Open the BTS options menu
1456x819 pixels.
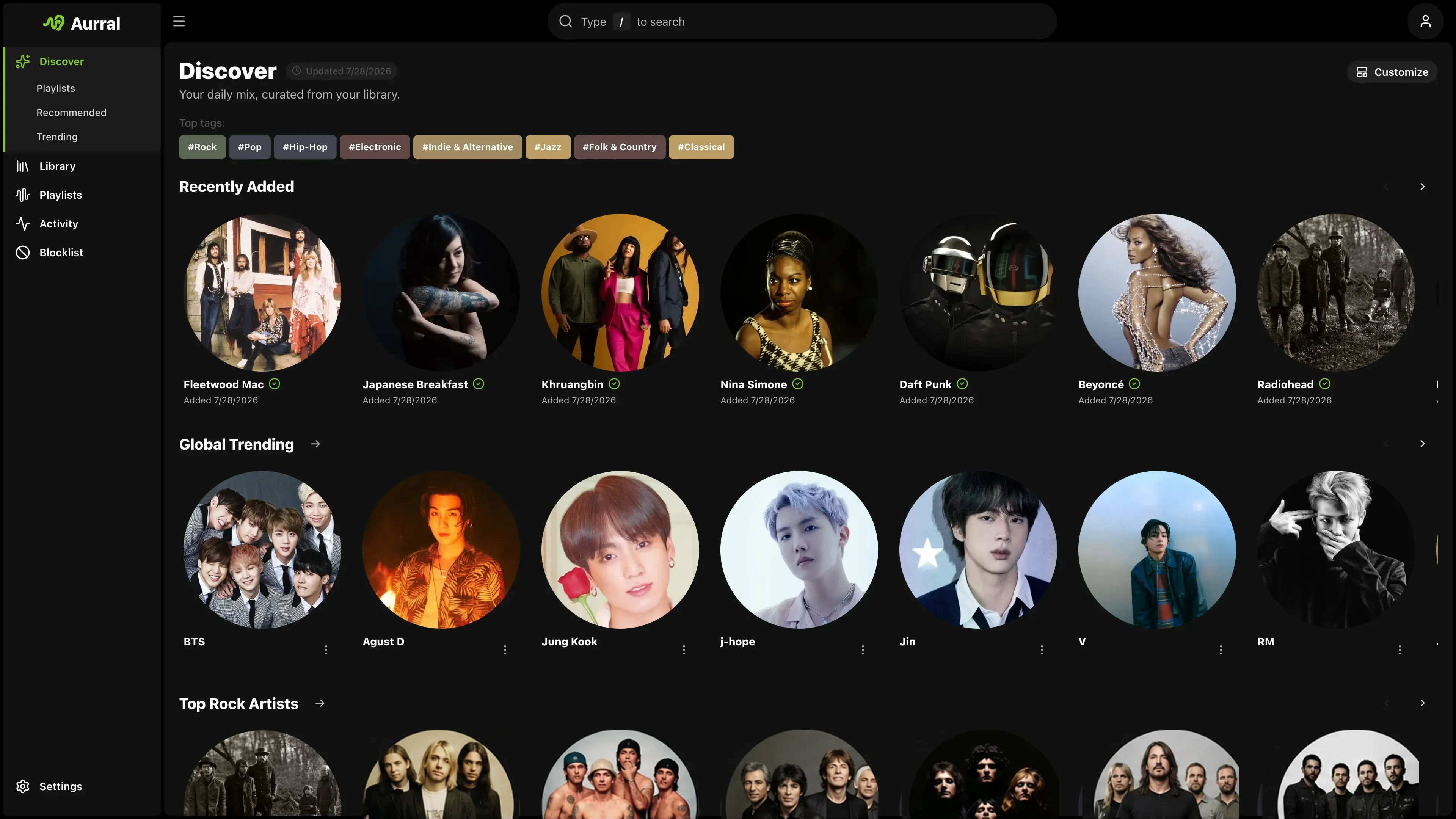click(x=326, y=650)
